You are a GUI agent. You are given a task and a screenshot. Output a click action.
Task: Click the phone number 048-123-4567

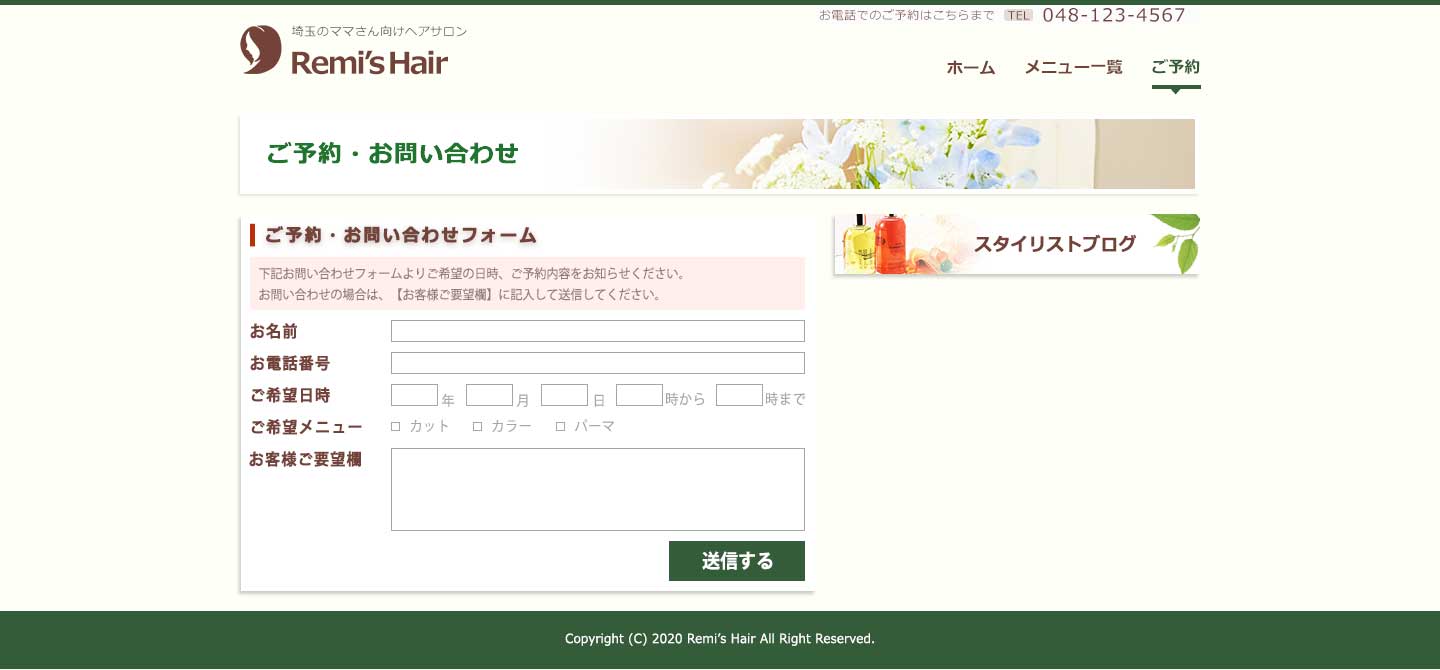click(x=1113, y=15)
